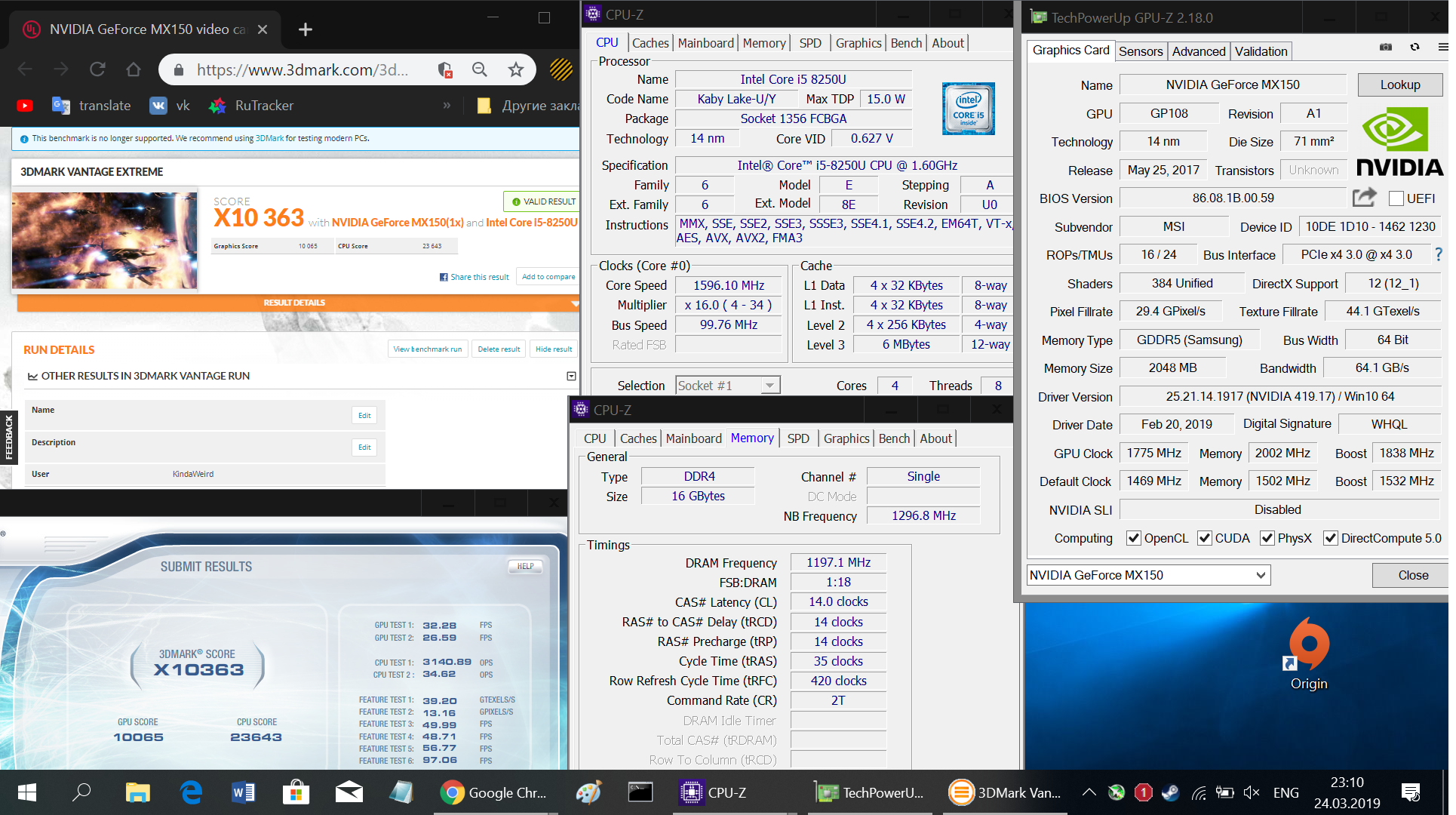The height and width of the screenshot is (815, 1456).
Task: Open a new Chrome tab with plus icon
Action: [x=306, y=29]
